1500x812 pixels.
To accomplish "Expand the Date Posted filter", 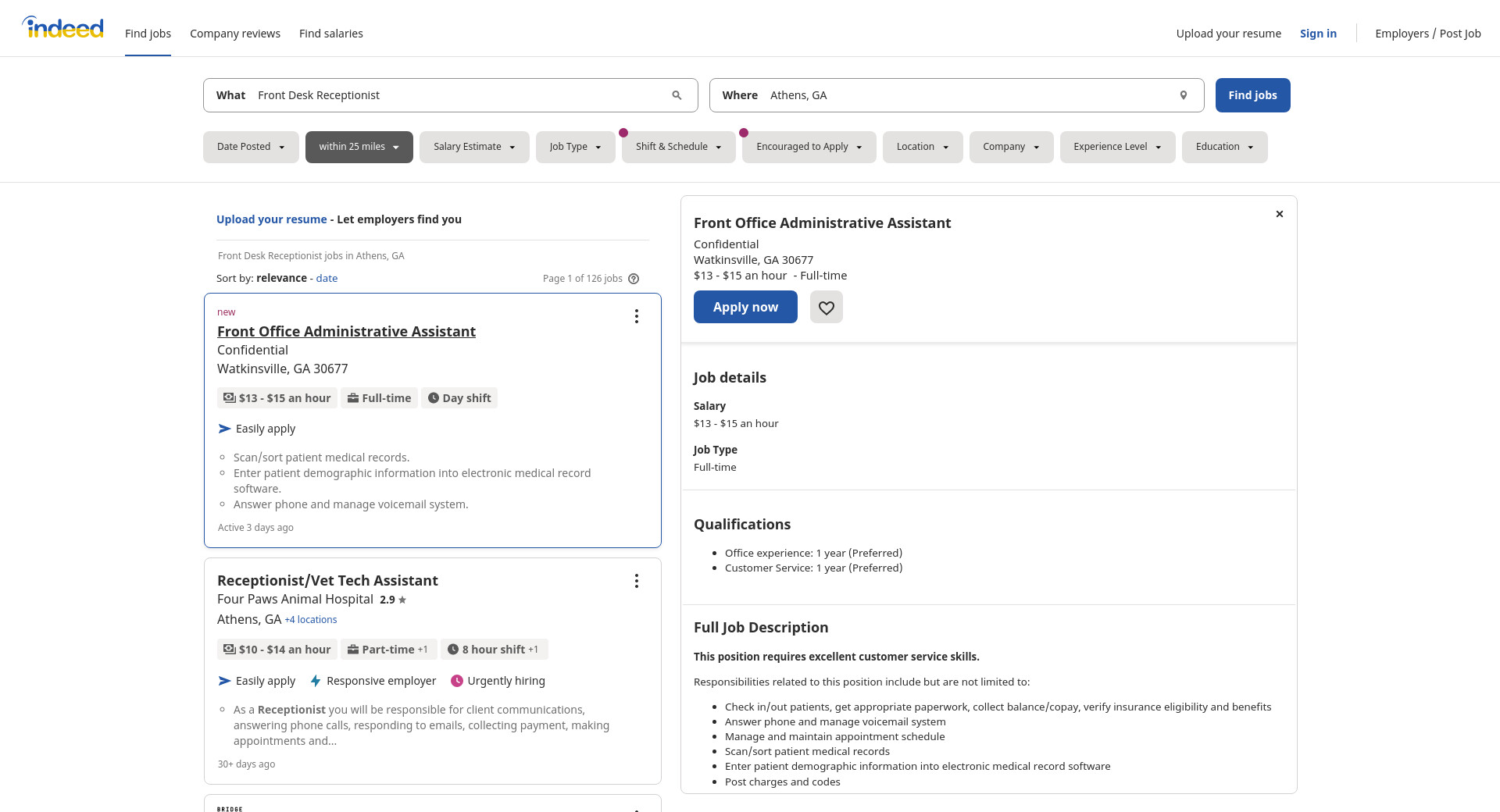I will coord(251,147).
